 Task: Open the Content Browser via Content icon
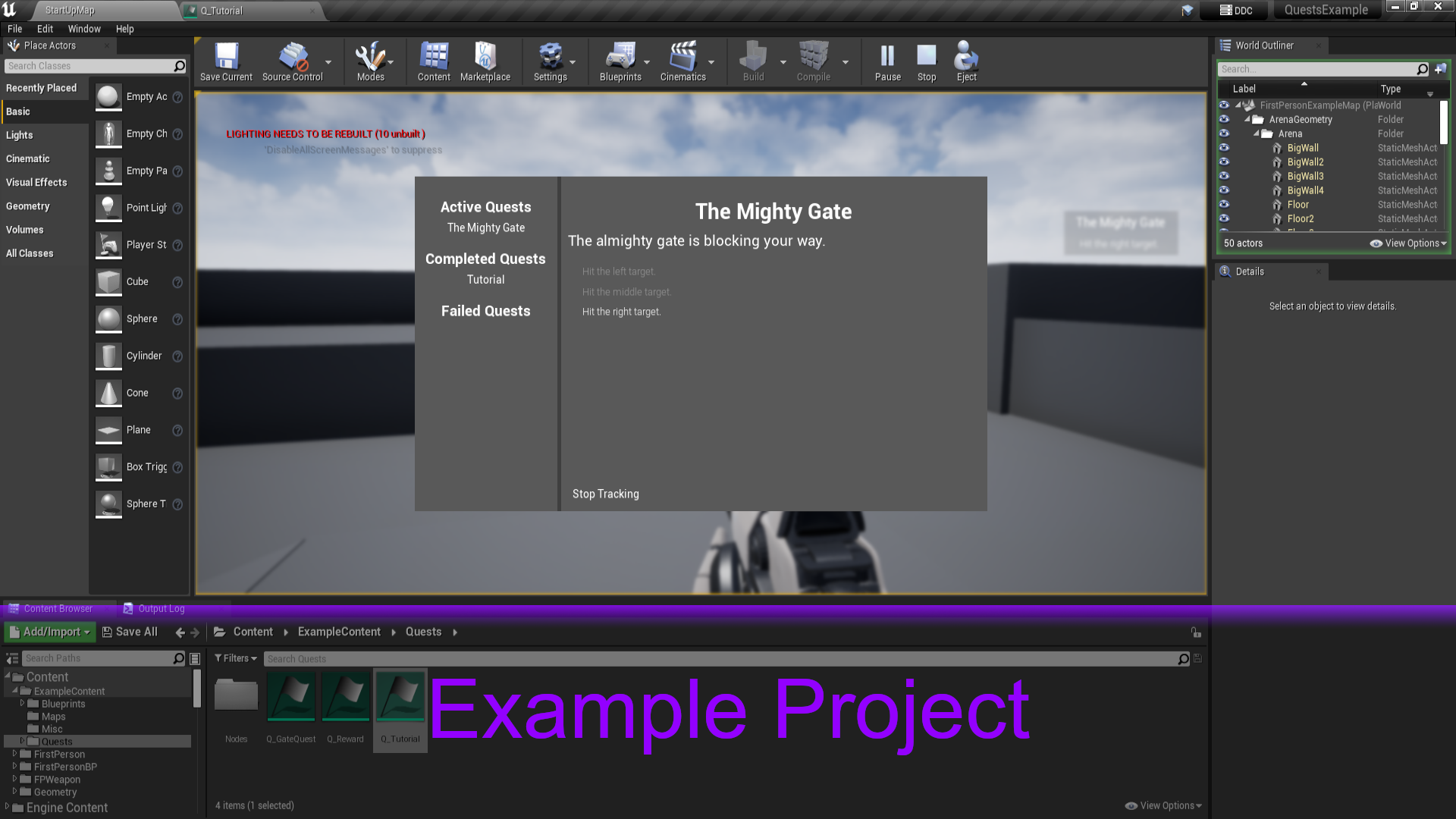[x=433, y=61]
